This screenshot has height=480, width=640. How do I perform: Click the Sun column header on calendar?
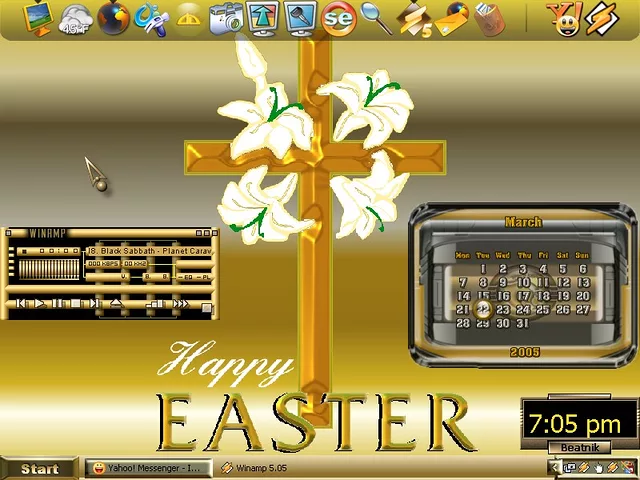[582, 255]
